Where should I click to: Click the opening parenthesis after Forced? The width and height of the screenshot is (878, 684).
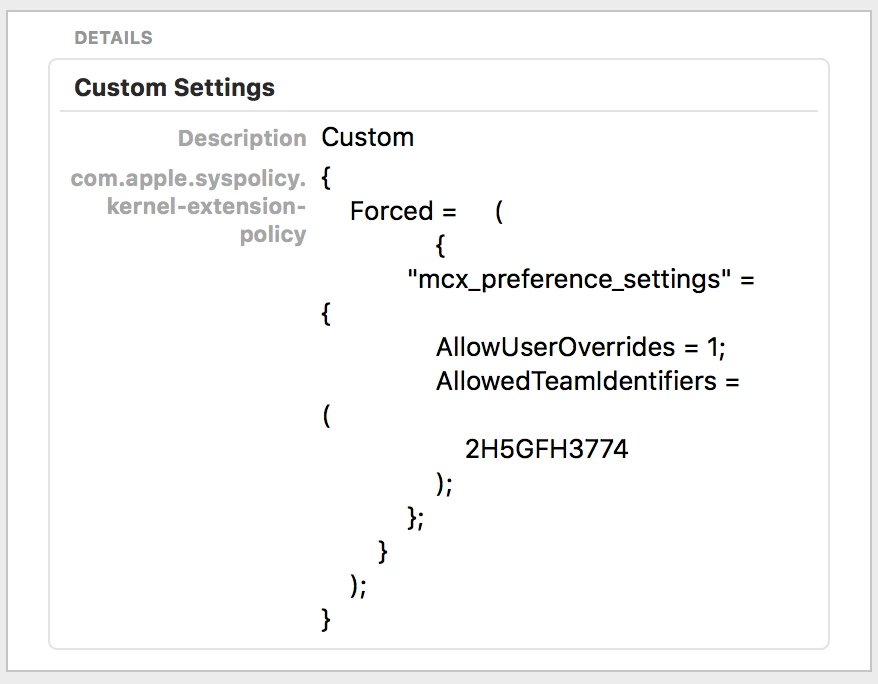click(x=499, y=212)
